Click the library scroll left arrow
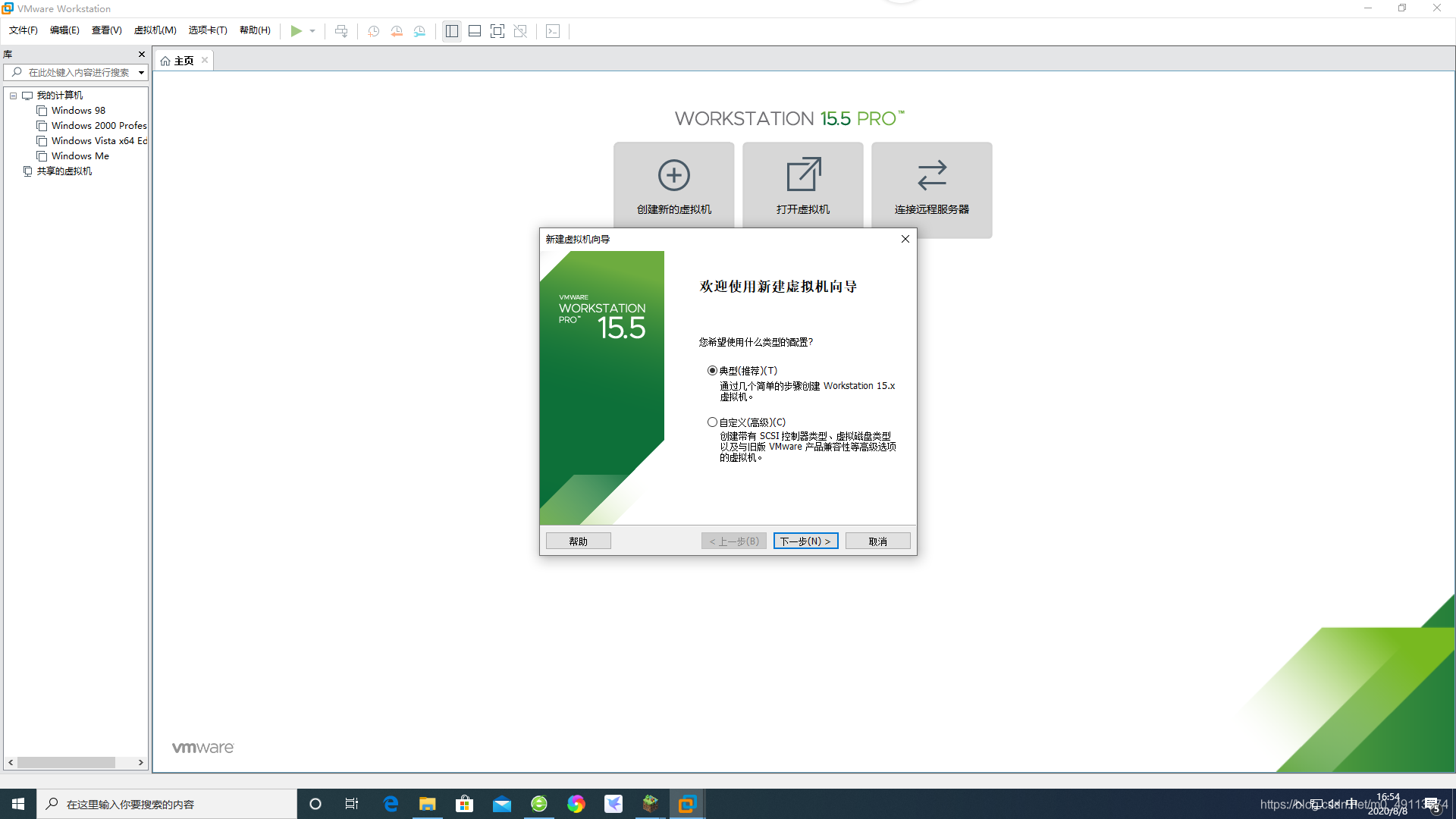 tap(11, 763)
